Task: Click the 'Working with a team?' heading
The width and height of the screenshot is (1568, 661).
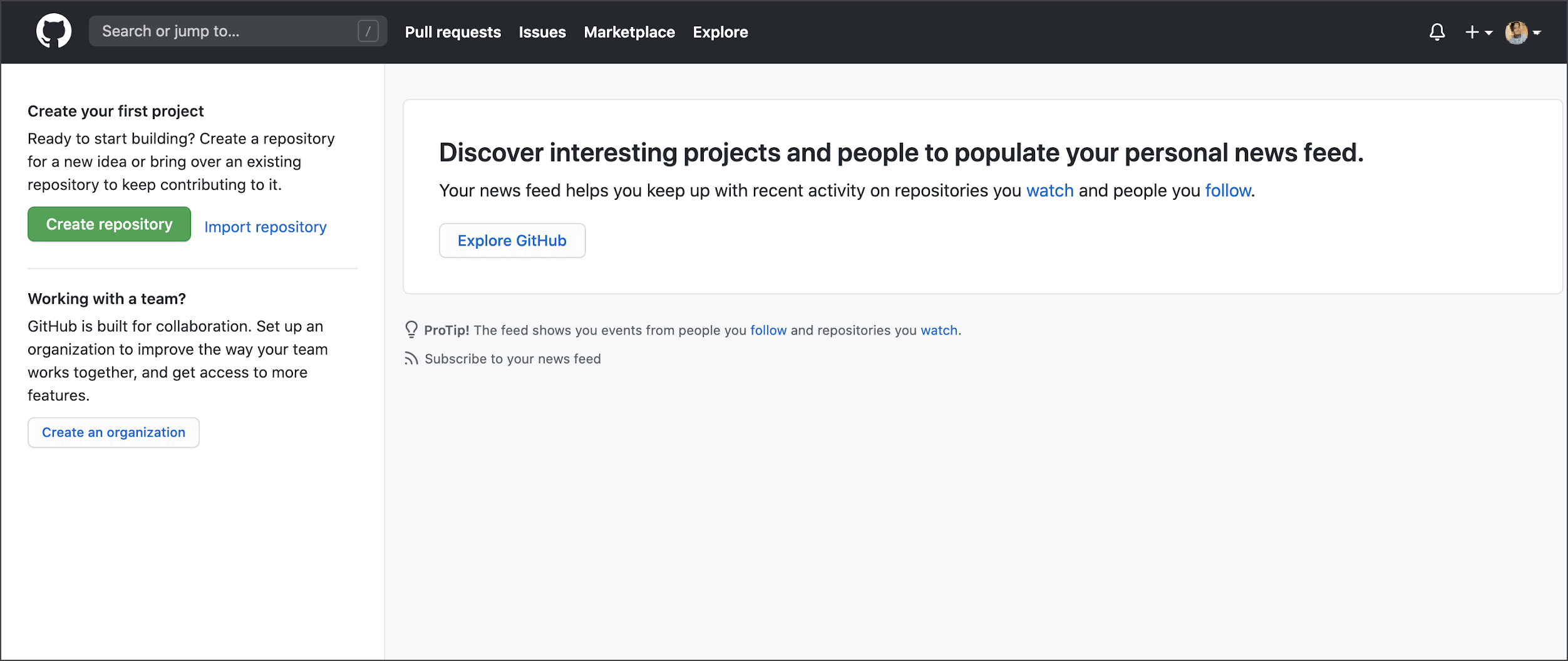Action: click(107, 299)
